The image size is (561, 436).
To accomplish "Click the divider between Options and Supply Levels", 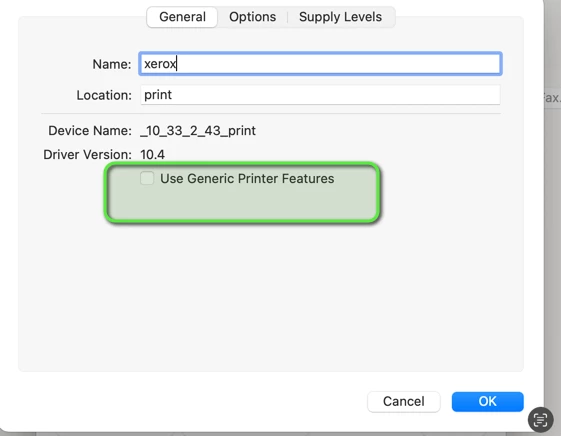I will [x=288, y=17].
